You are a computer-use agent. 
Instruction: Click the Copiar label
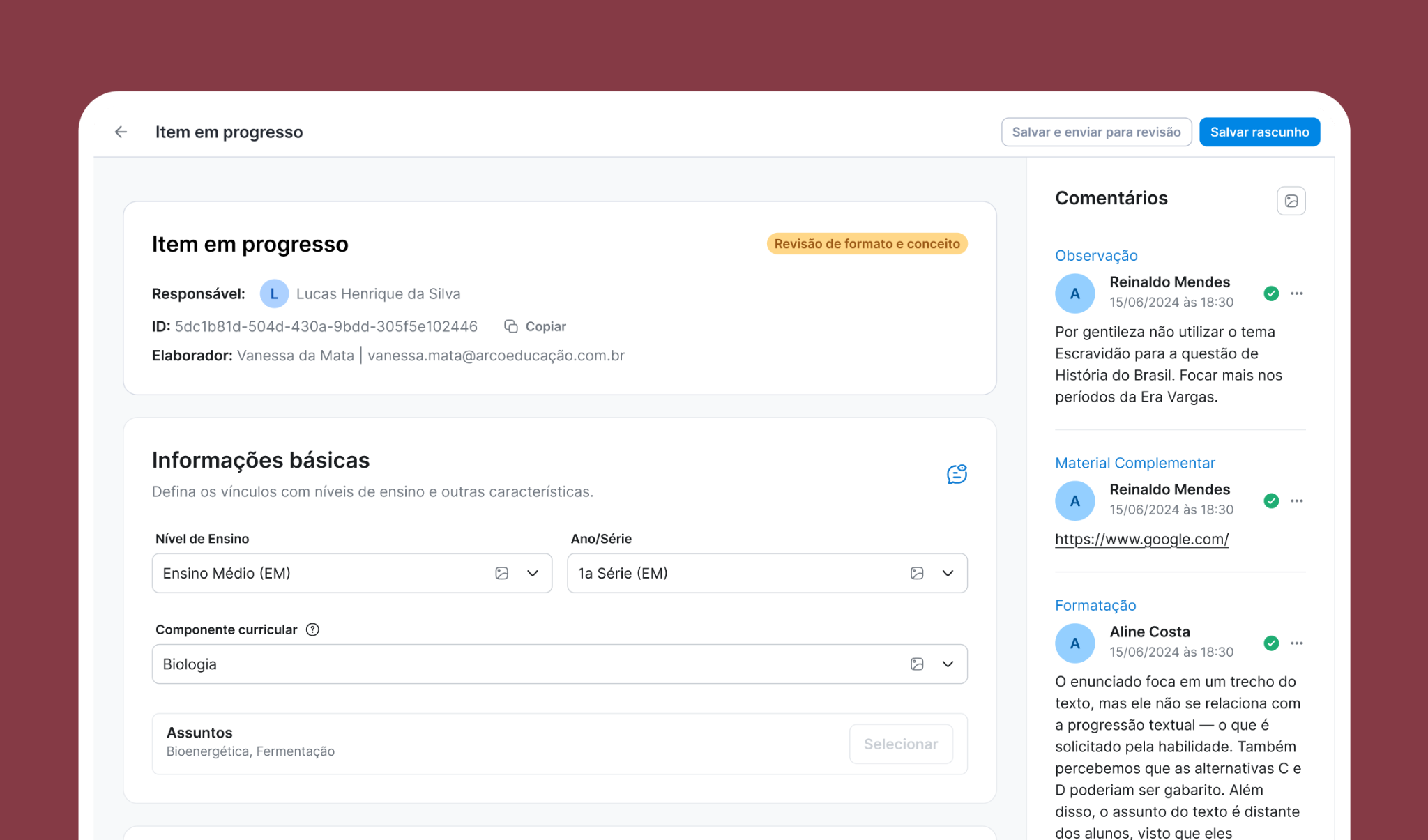point(545,326)
